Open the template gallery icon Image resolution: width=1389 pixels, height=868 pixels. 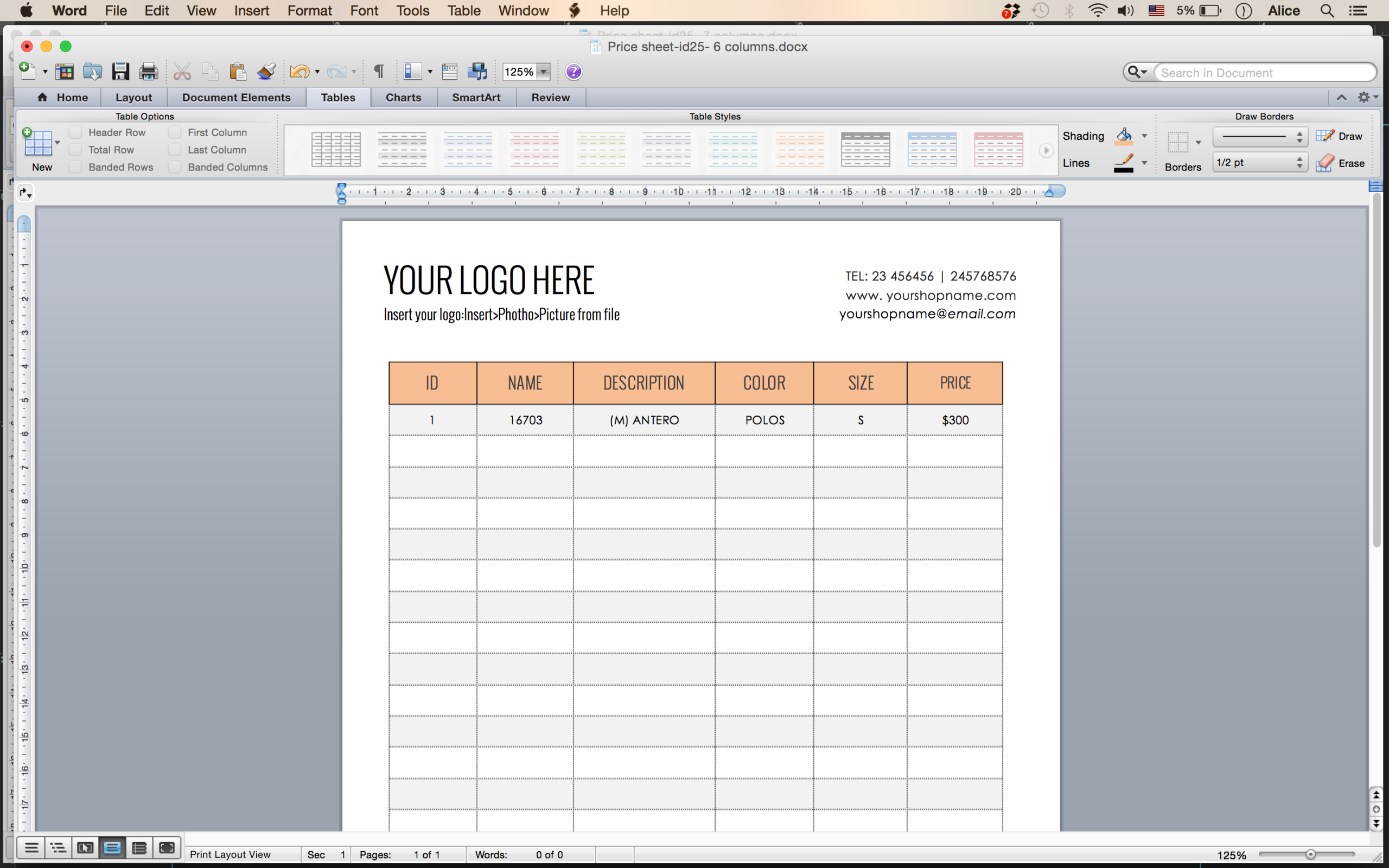pyautogui.click(x=64, y=72)
